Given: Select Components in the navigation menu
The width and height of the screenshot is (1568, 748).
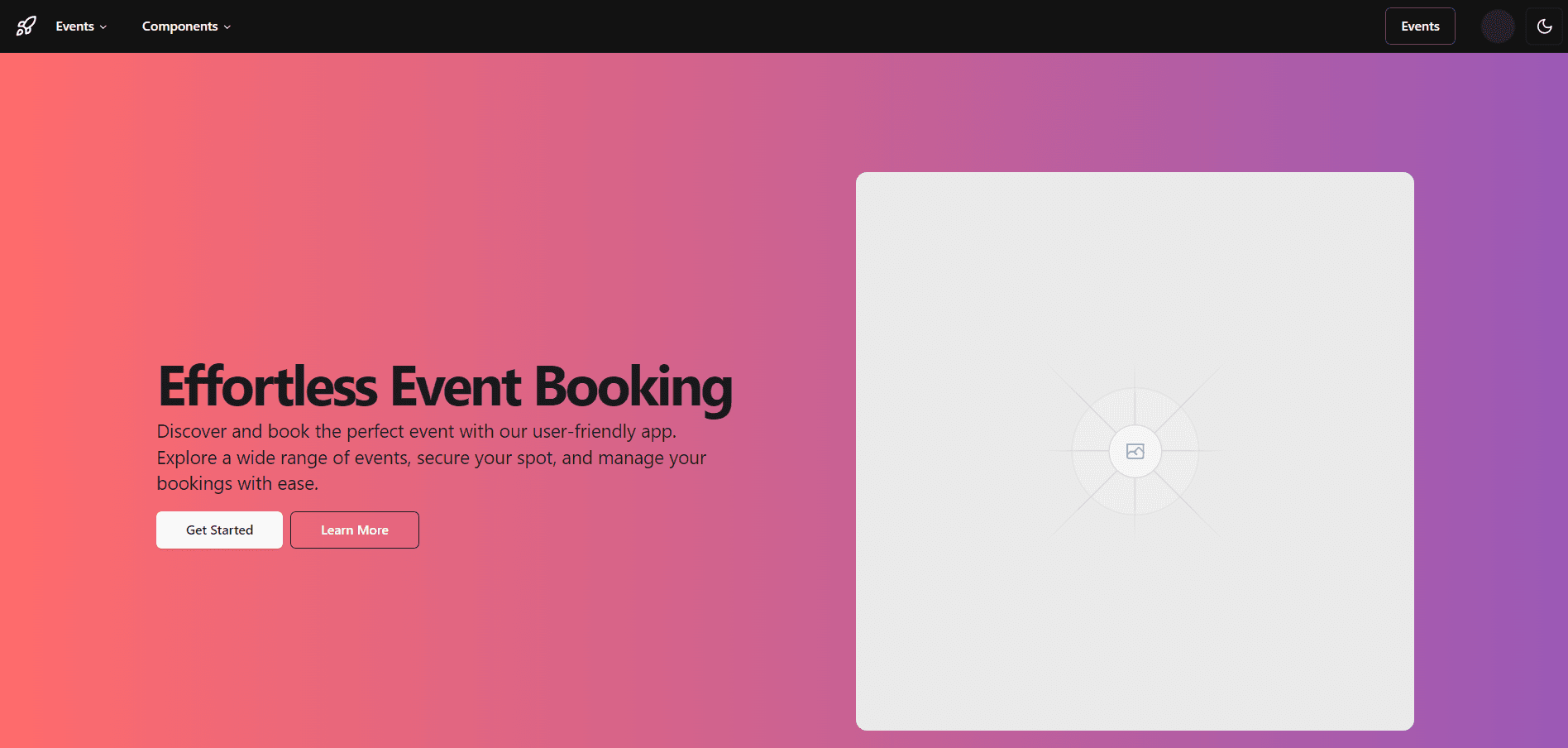Looking at the screenshot, I should click(179, 26).
